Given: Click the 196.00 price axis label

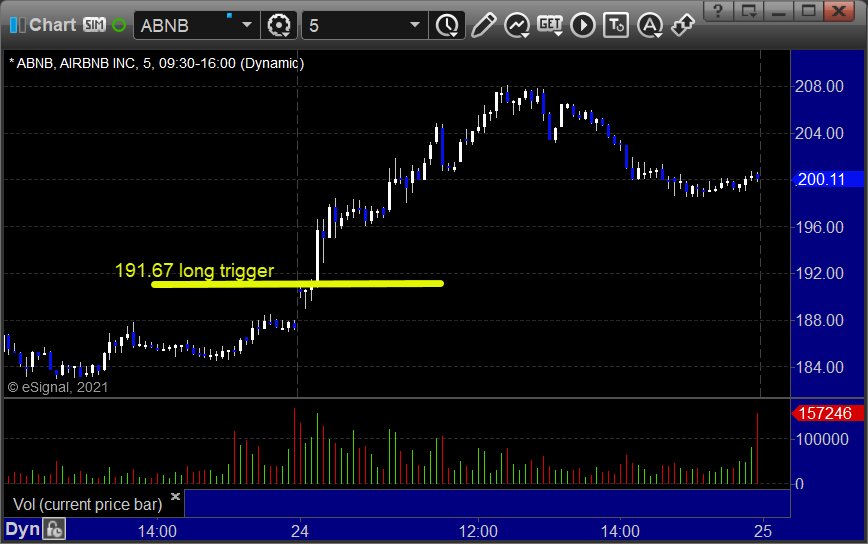Looking at the screenshot, I should tap(819, 227).
